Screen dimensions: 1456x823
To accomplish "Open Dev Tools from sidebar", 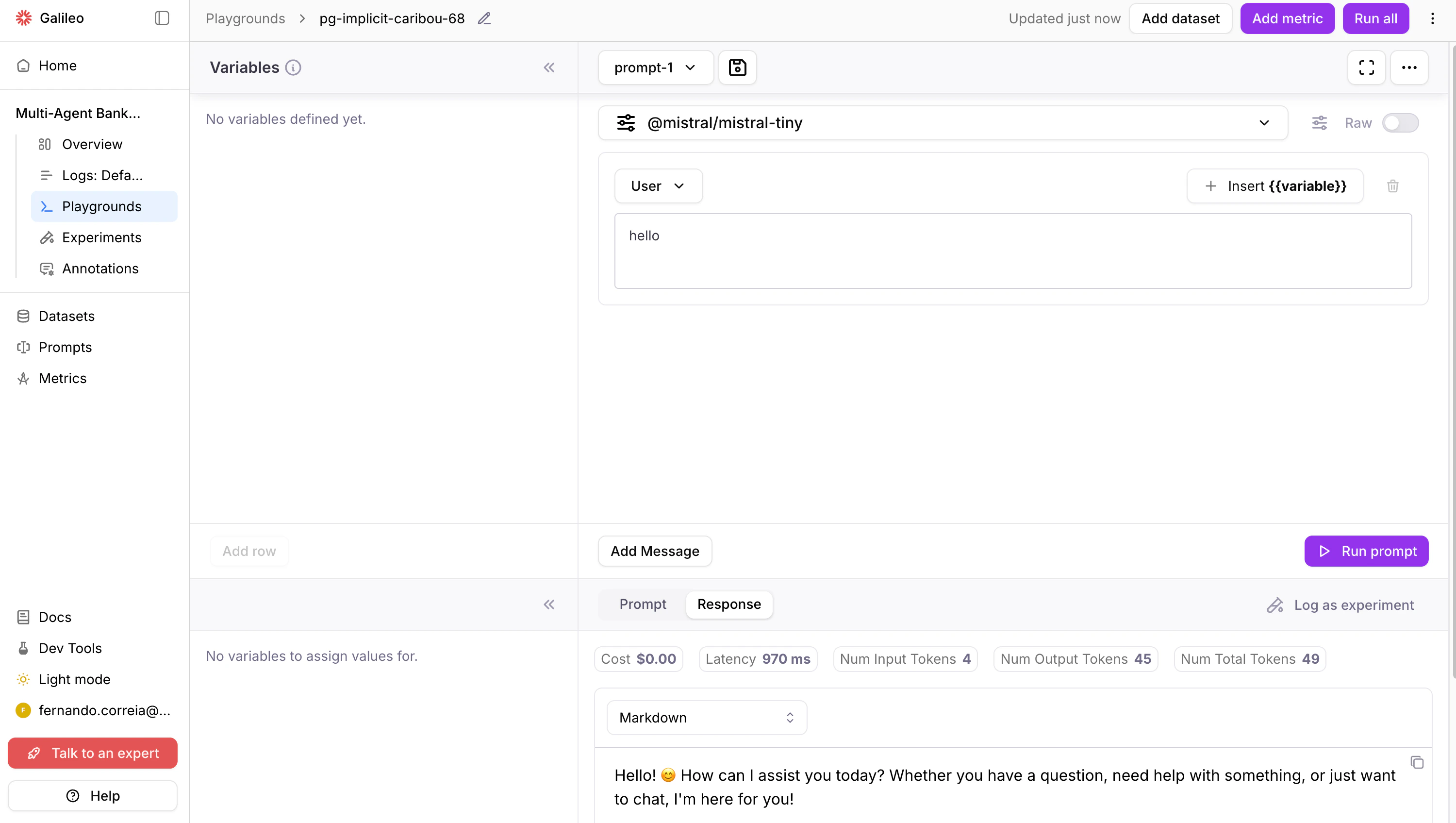I will tap(70, 648).
